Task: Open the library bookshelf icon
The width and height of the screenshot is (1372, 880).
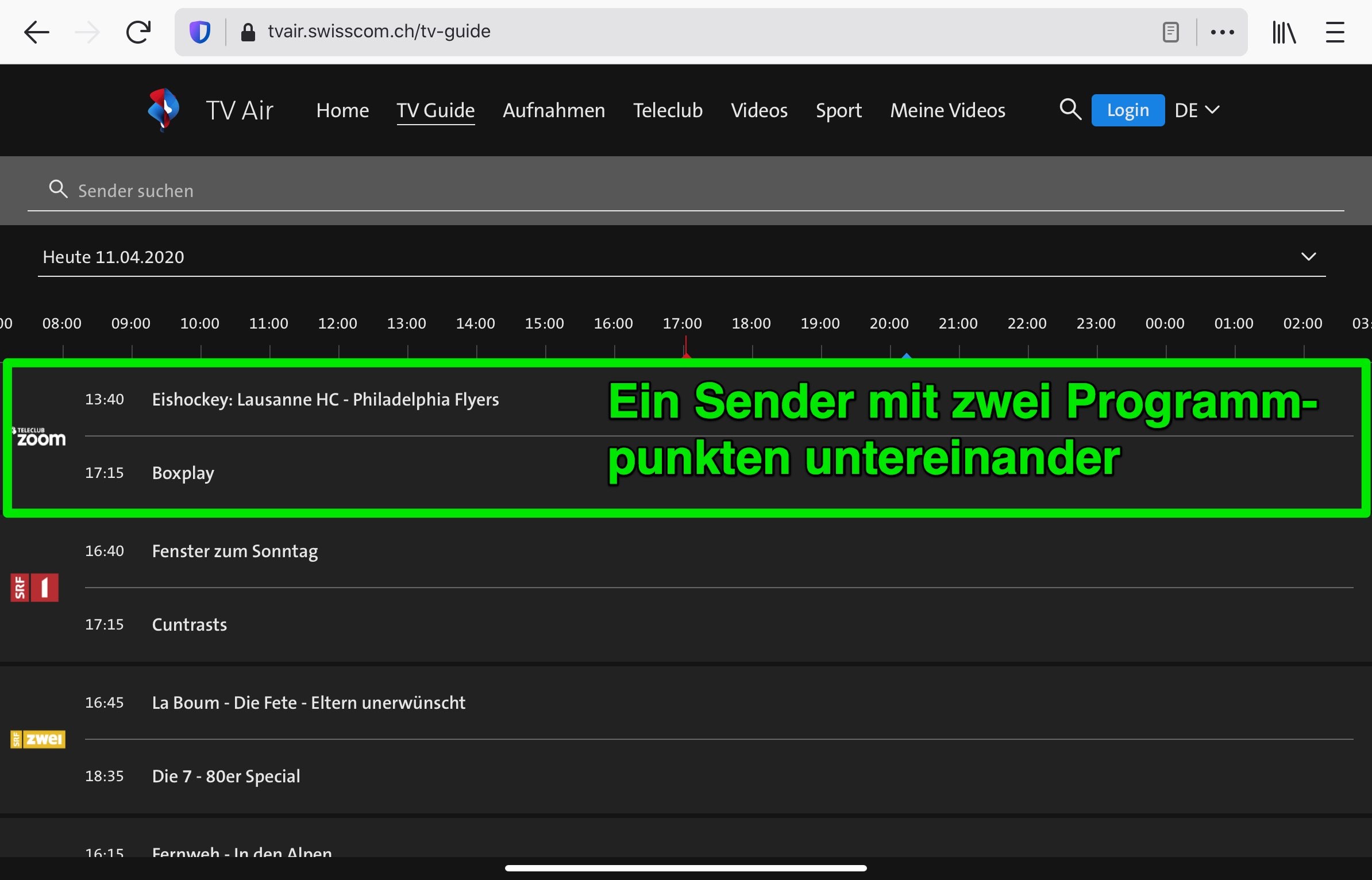Action: [1284, 32]
